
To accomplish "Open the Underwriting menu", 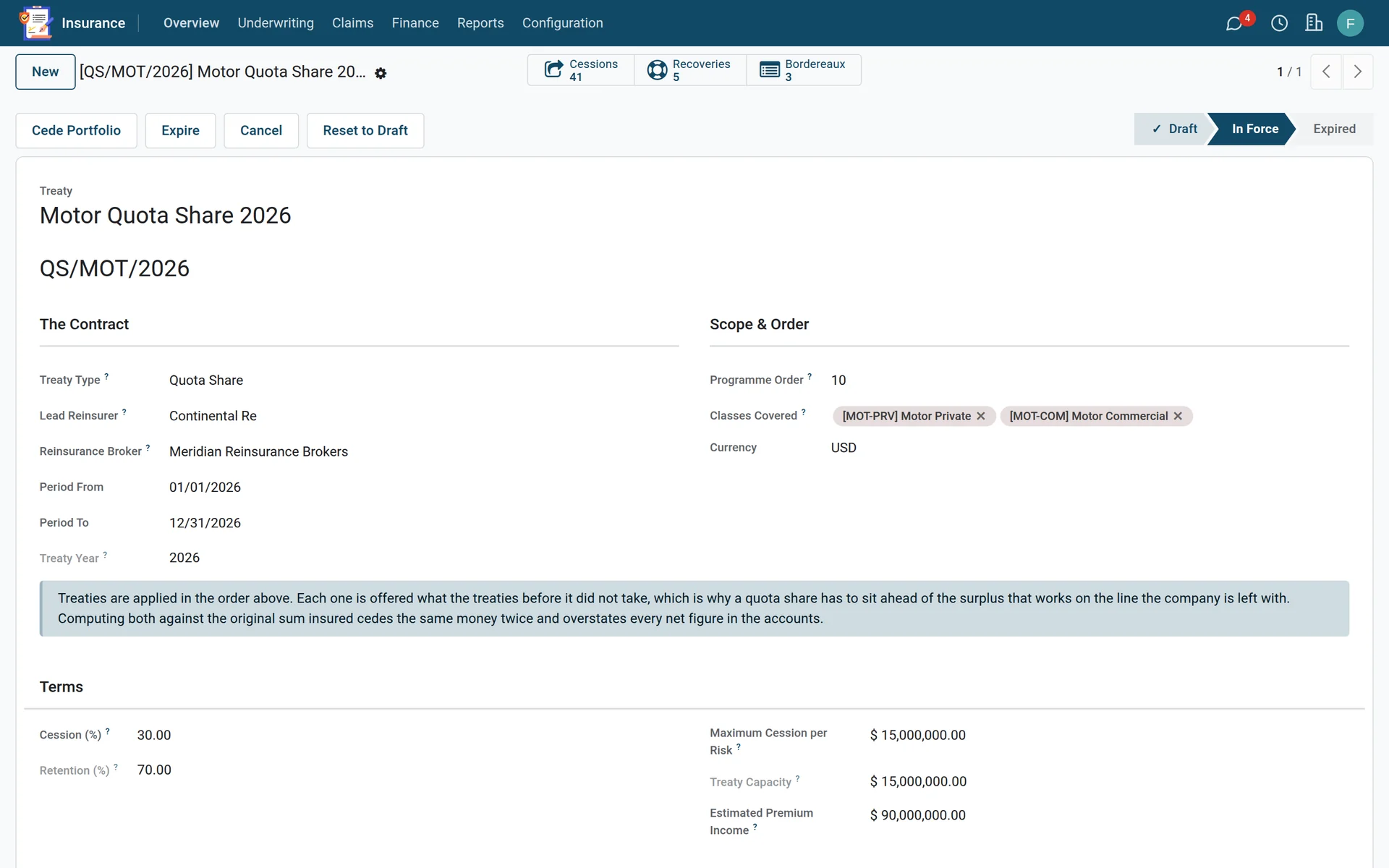I will [x=276, y=23].
